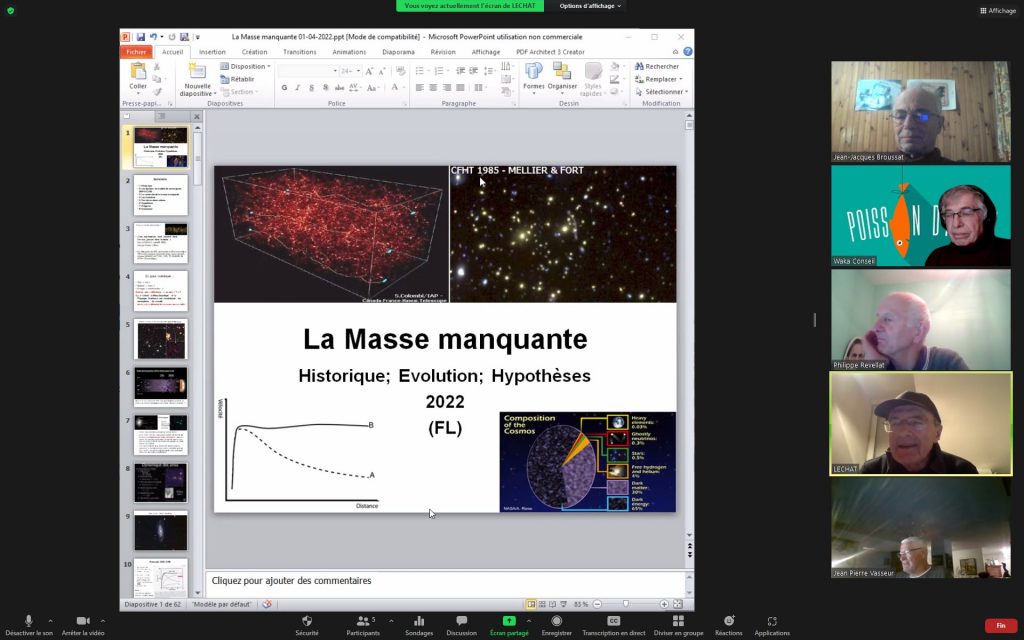Open the Discussion chat
This screenshot has width=1024, height=640.
462,624
